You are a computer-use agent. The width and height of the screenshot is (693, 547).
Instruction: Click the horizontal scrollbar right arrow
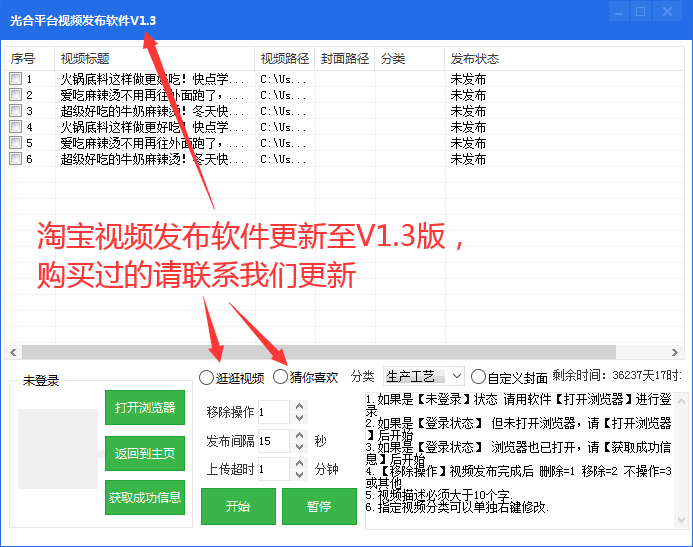click(675, 352)
